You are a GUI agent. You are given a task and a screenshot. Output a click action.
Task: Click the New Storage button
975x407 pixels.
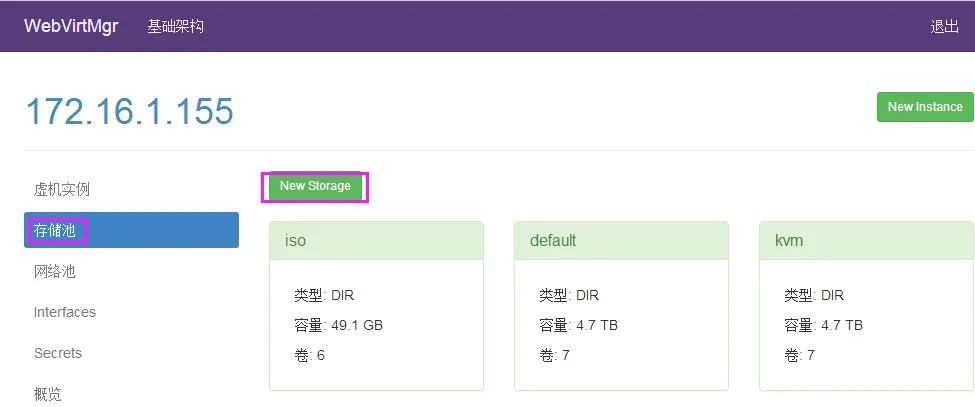(315, 186)
